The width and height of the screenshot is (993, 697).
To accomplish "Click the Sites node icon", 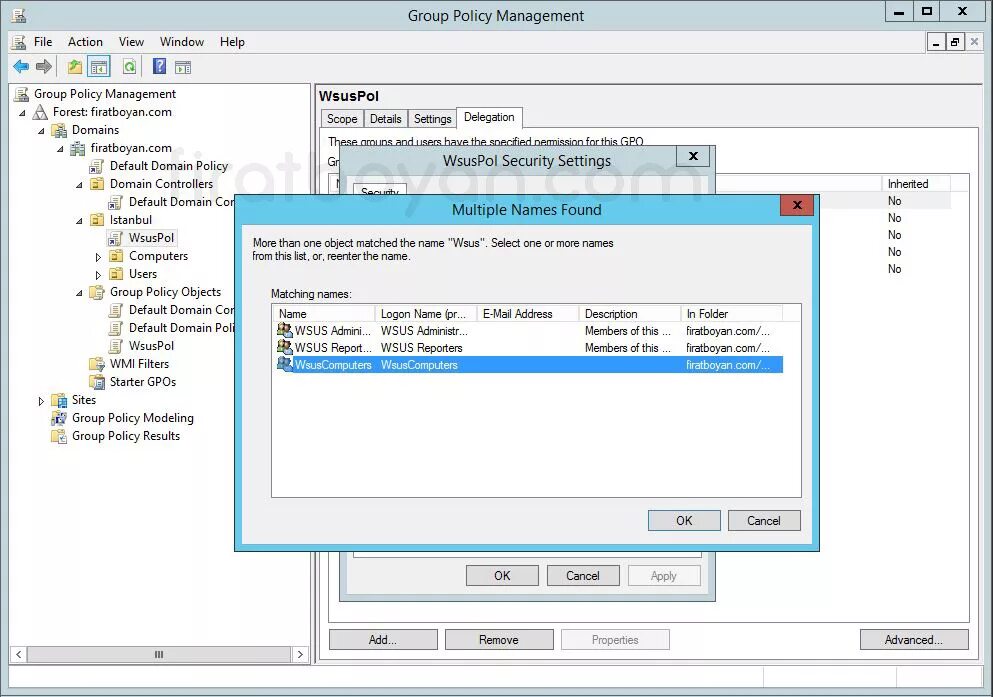I will [59, 400].
